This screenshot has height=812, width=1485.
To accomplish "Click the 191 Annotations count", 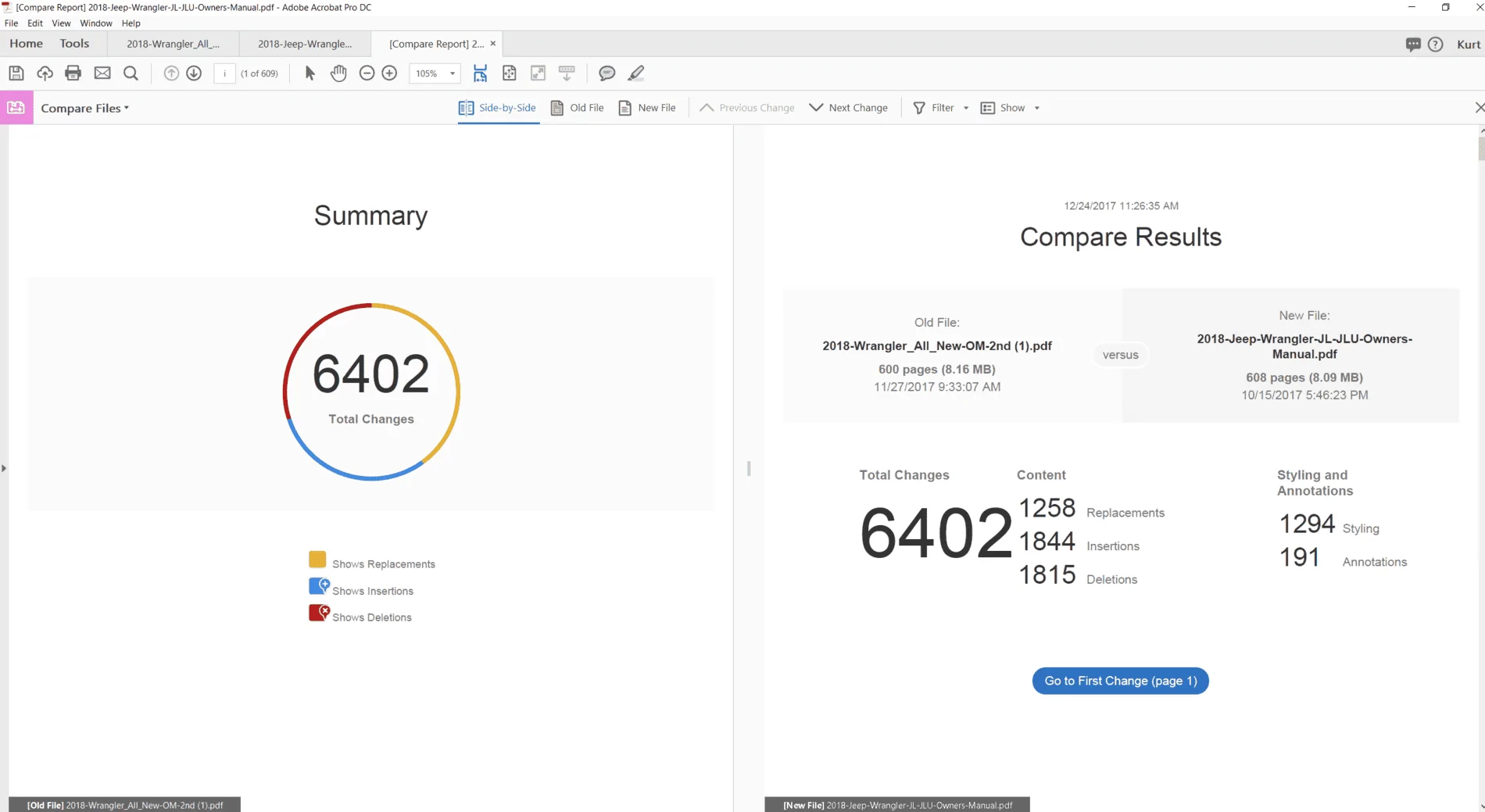I will [1300, 557].
